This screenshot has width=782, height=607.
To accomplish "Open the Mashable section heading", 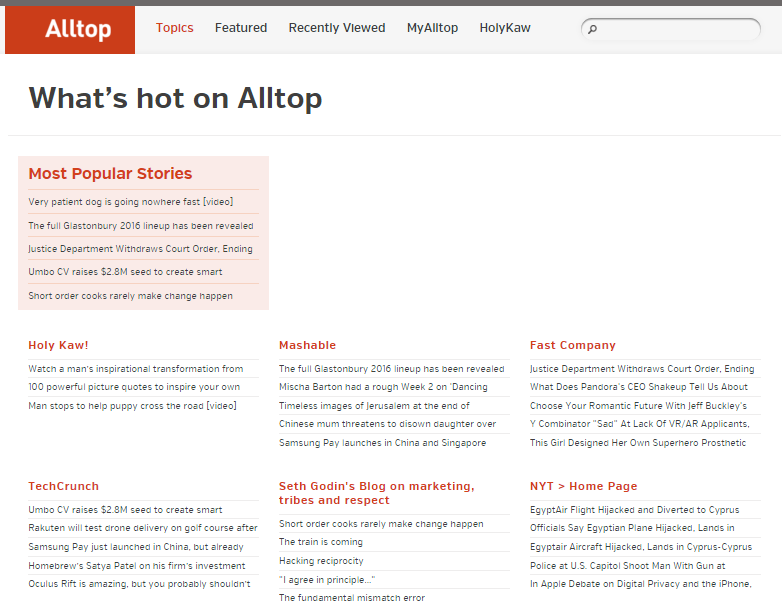I will click(307, 345).
